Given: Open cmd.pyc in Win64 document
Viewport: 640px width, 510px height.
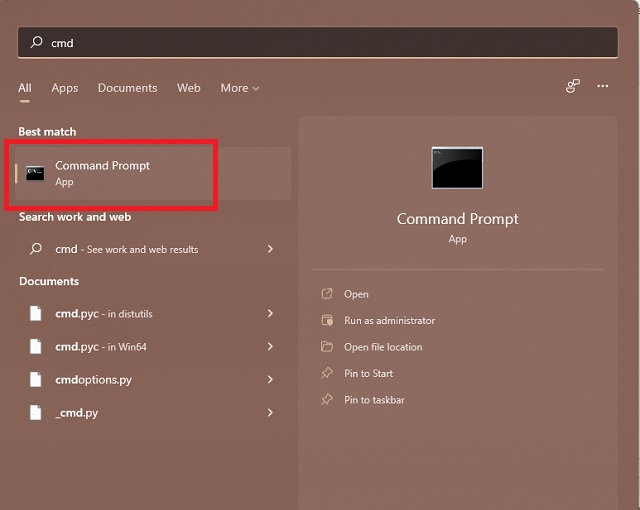Looking at the screenshot, I should [x=100, y=347].
